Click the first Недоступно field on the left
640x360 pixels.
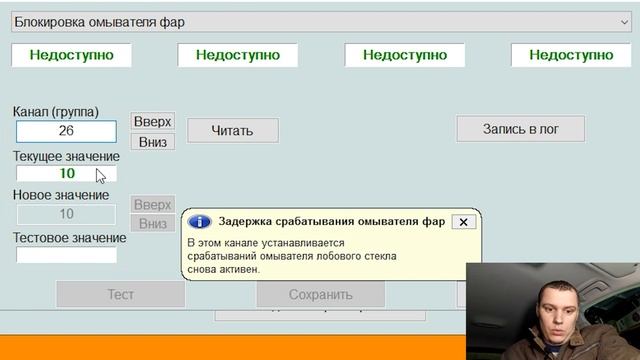[x=71, y=55]
